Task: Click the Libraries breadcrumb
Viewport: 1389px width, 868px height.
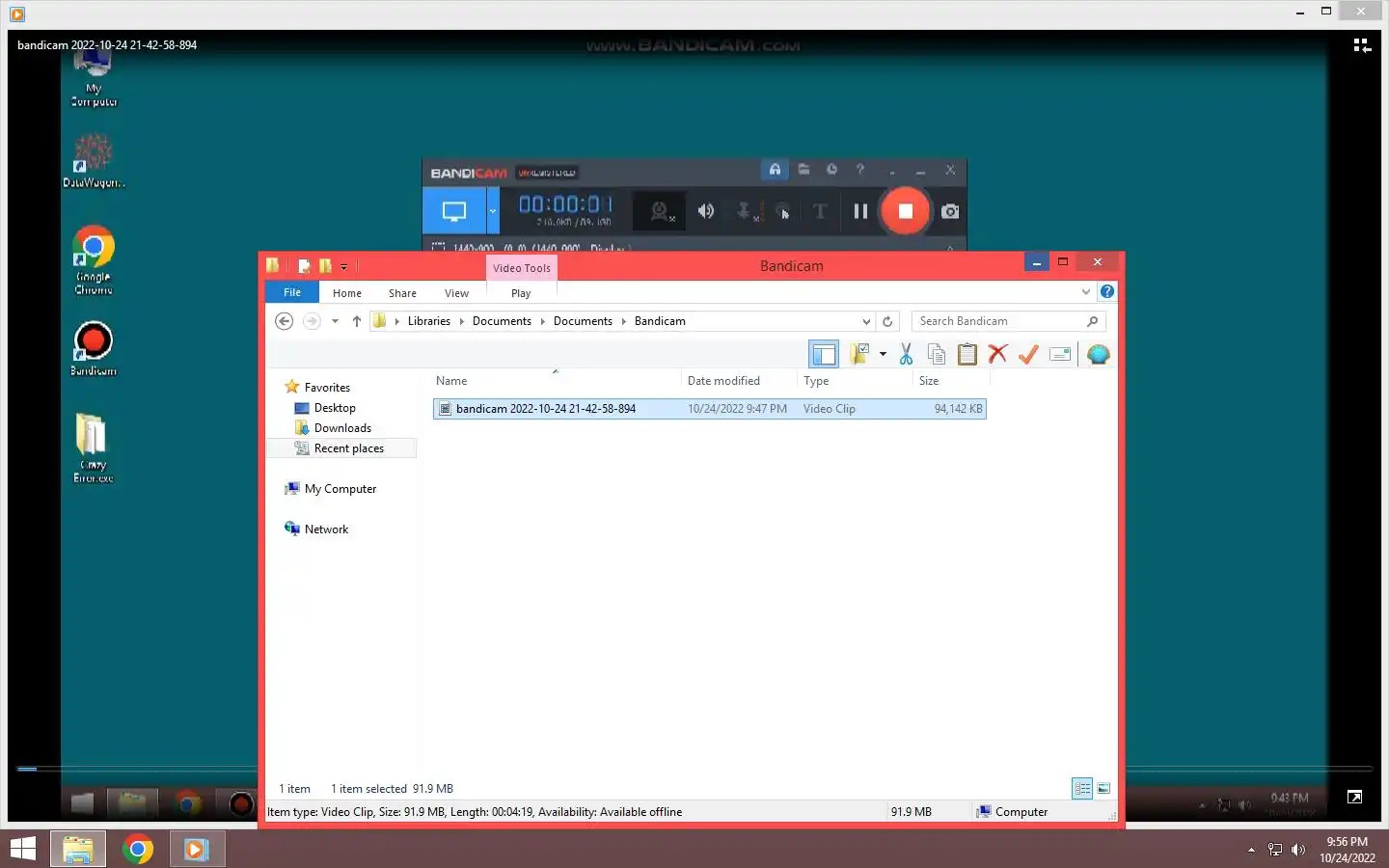Action: pos(428,321)
